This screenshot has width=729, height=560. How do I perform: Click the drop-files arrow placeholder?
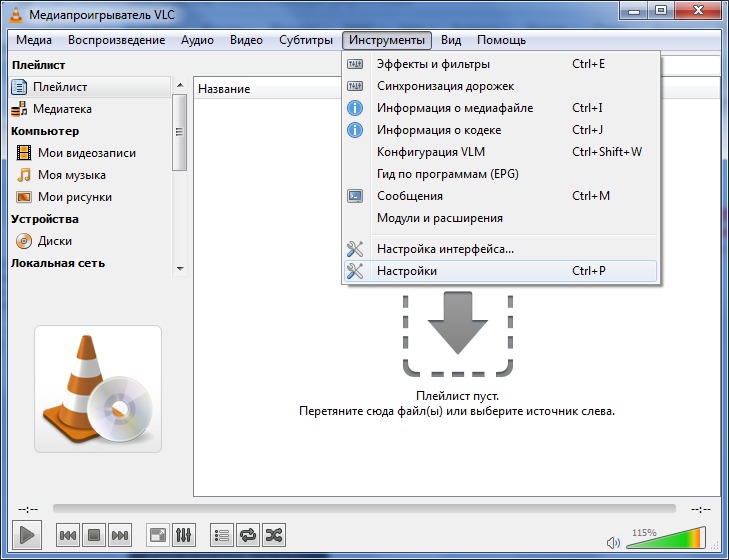click(x=458, y=334)
